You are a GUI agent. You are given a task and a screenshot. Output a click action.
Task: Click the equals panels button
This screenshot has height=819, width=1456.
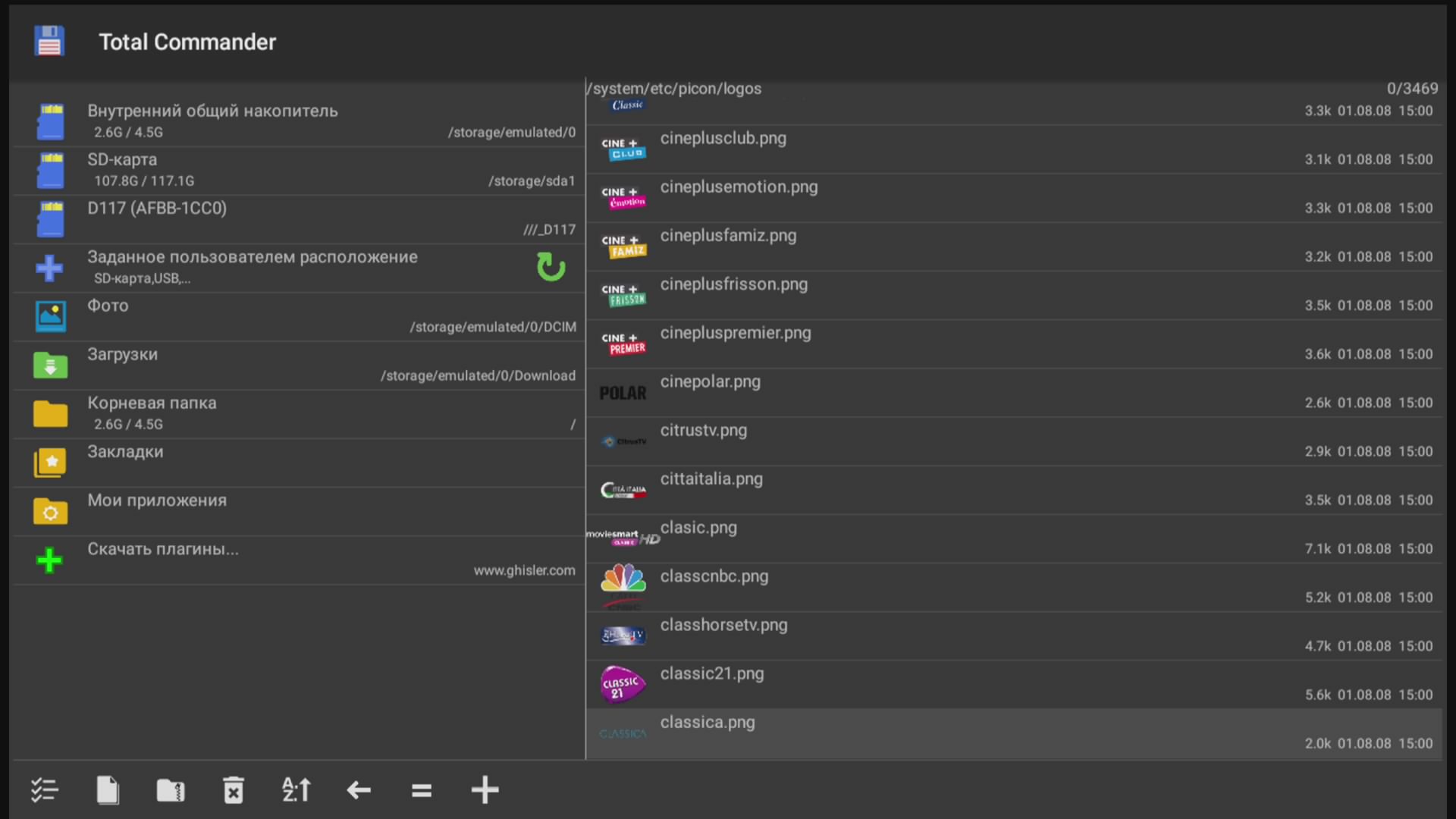click(x=422, y=791)
